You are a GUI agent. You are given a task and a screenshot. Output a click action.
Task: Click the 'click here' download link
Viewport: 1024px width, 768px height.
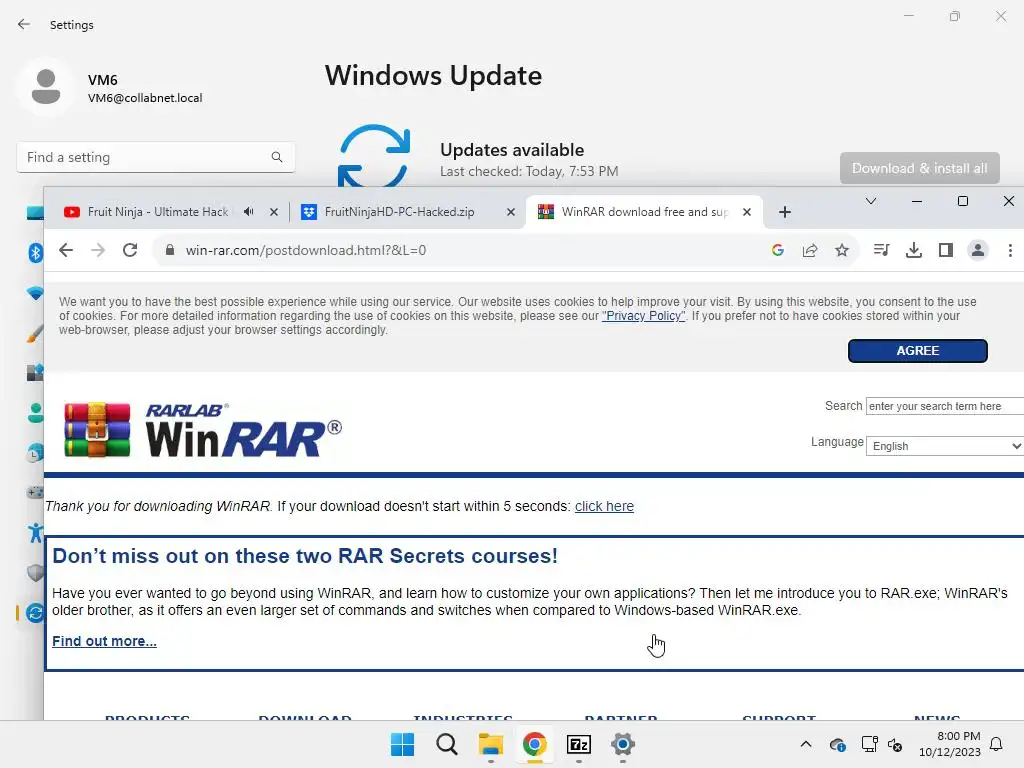pyautogui.click(x=604, y=506)
